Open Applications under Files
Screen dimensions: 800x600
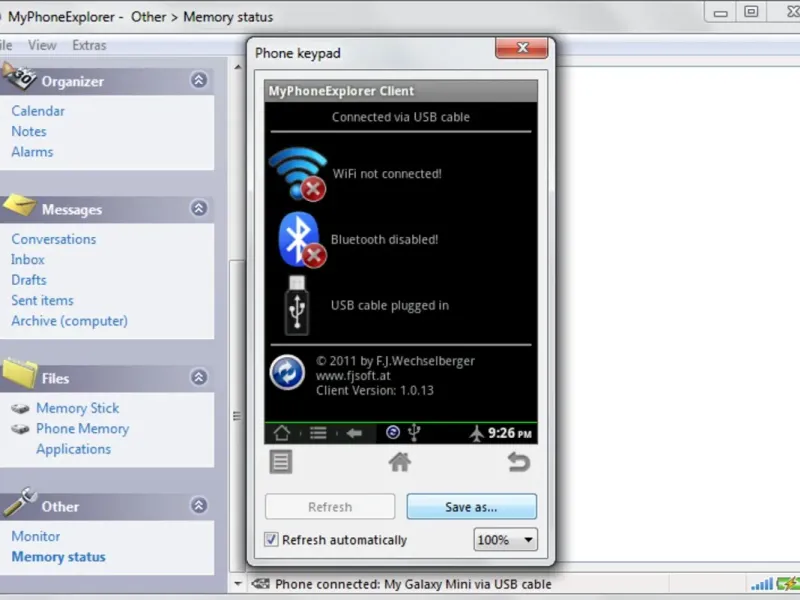(73, 449)
